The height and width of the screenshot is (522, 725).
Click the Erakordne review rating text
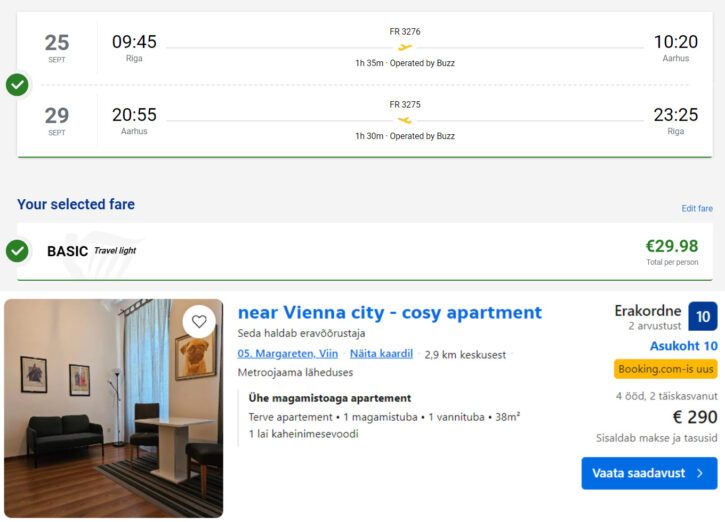[x=647, y=311]
